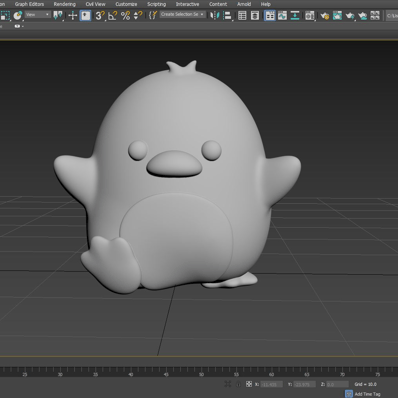This screenshot has height=398, width=398.
Task: Open the Civil View menu
Action: click(95, 4)
